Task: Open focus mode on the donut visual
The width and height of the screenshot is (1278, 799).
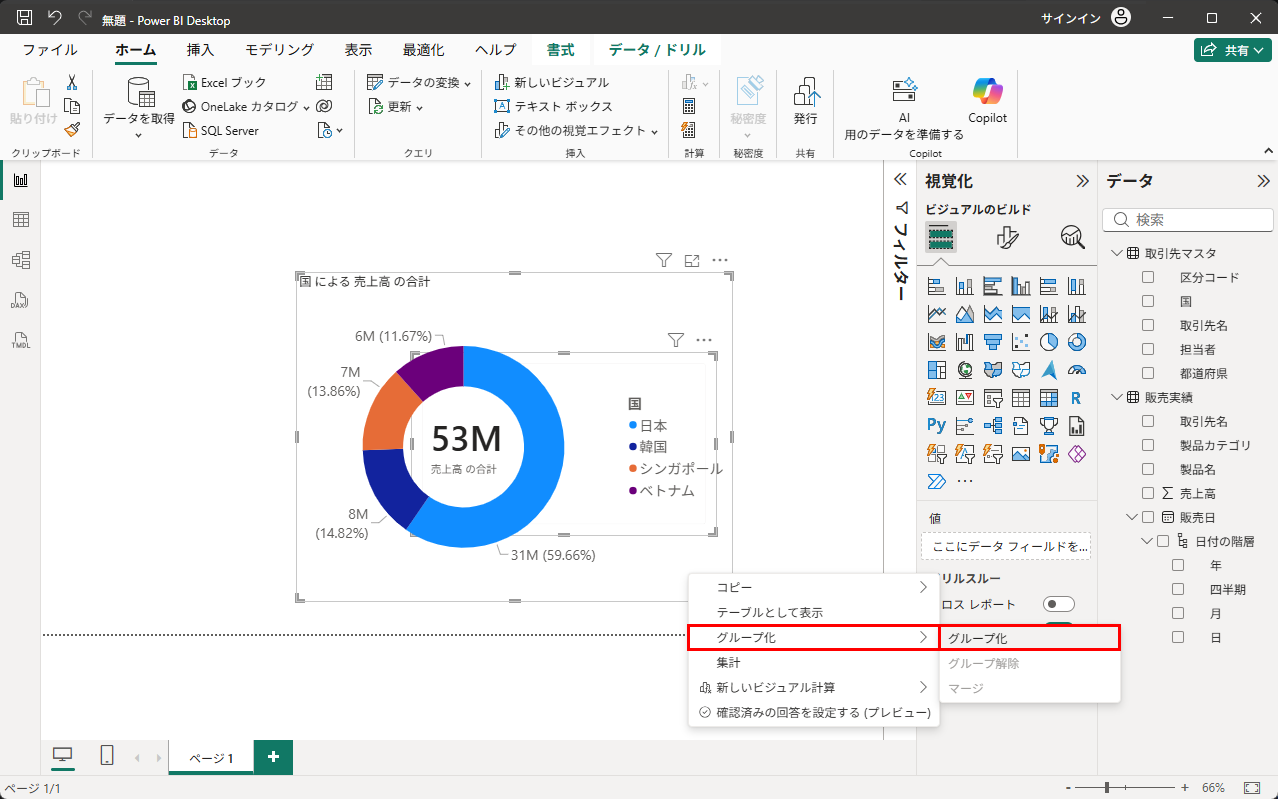Action: pos(692,260)
